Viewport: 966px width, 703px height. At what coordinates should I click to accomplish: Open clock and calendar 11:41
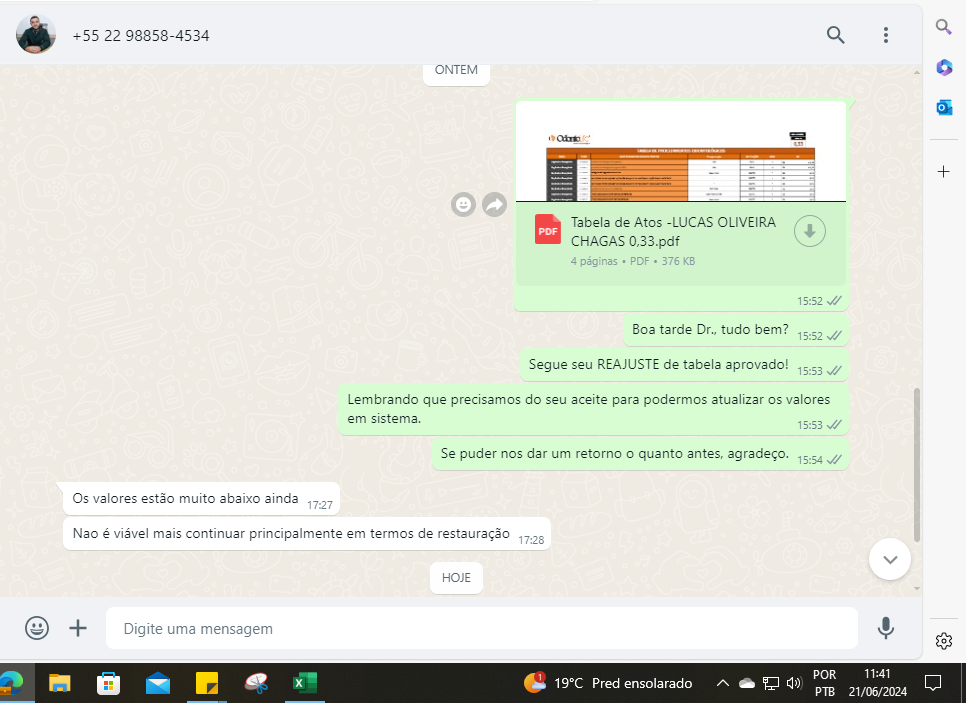[x=877, y=683]
